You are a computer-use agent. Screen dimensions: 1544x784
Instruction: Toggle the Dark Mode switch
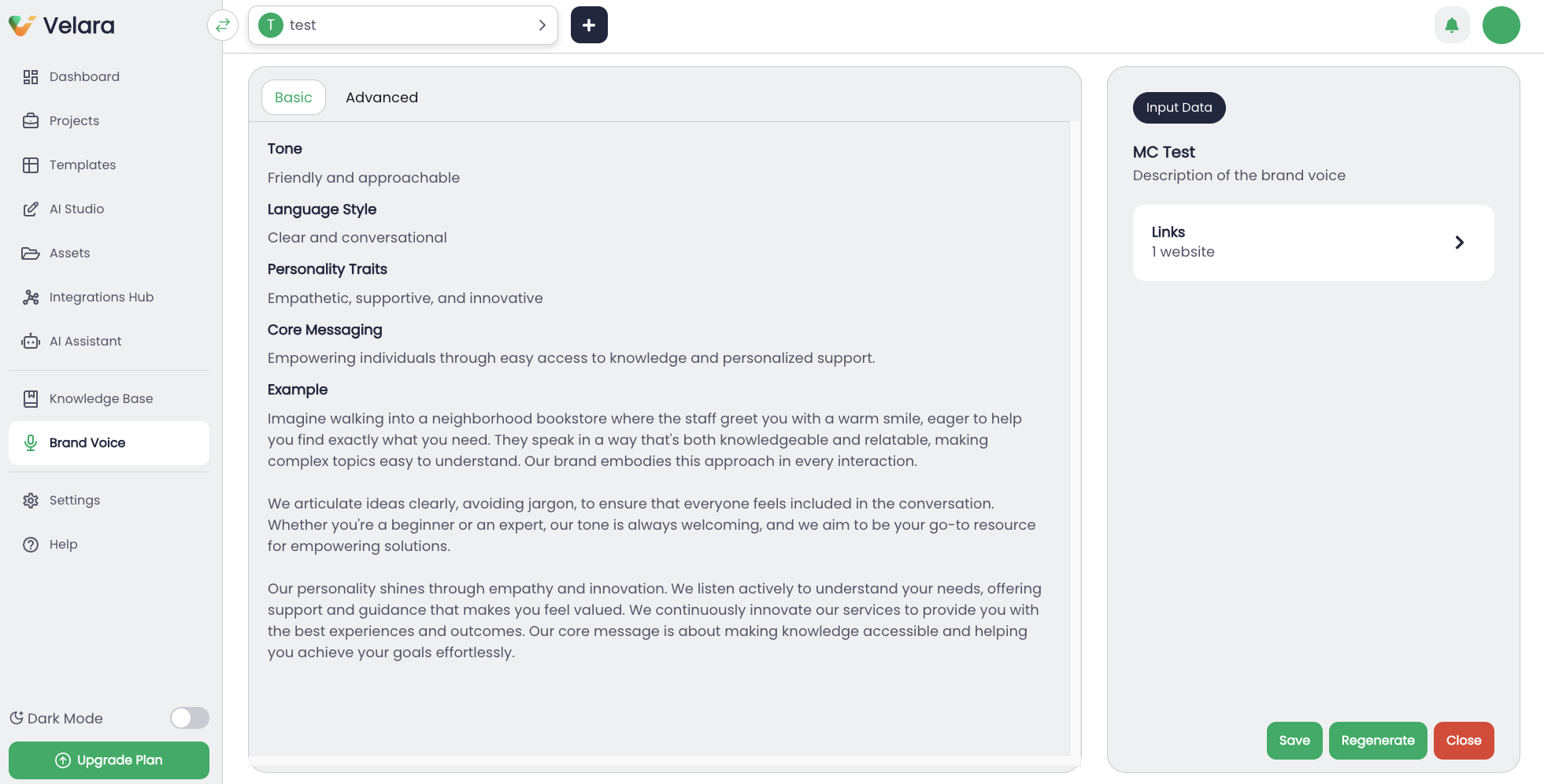pos(190,718)
